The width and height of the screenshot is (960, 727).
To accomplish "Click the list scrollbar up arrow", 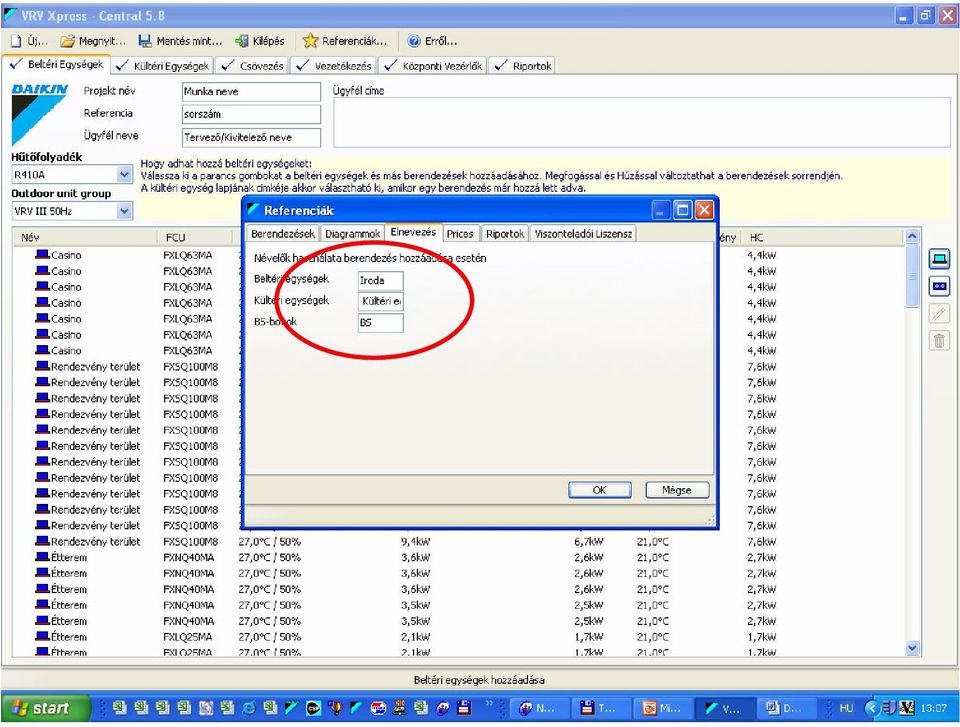I will (912, 236).
